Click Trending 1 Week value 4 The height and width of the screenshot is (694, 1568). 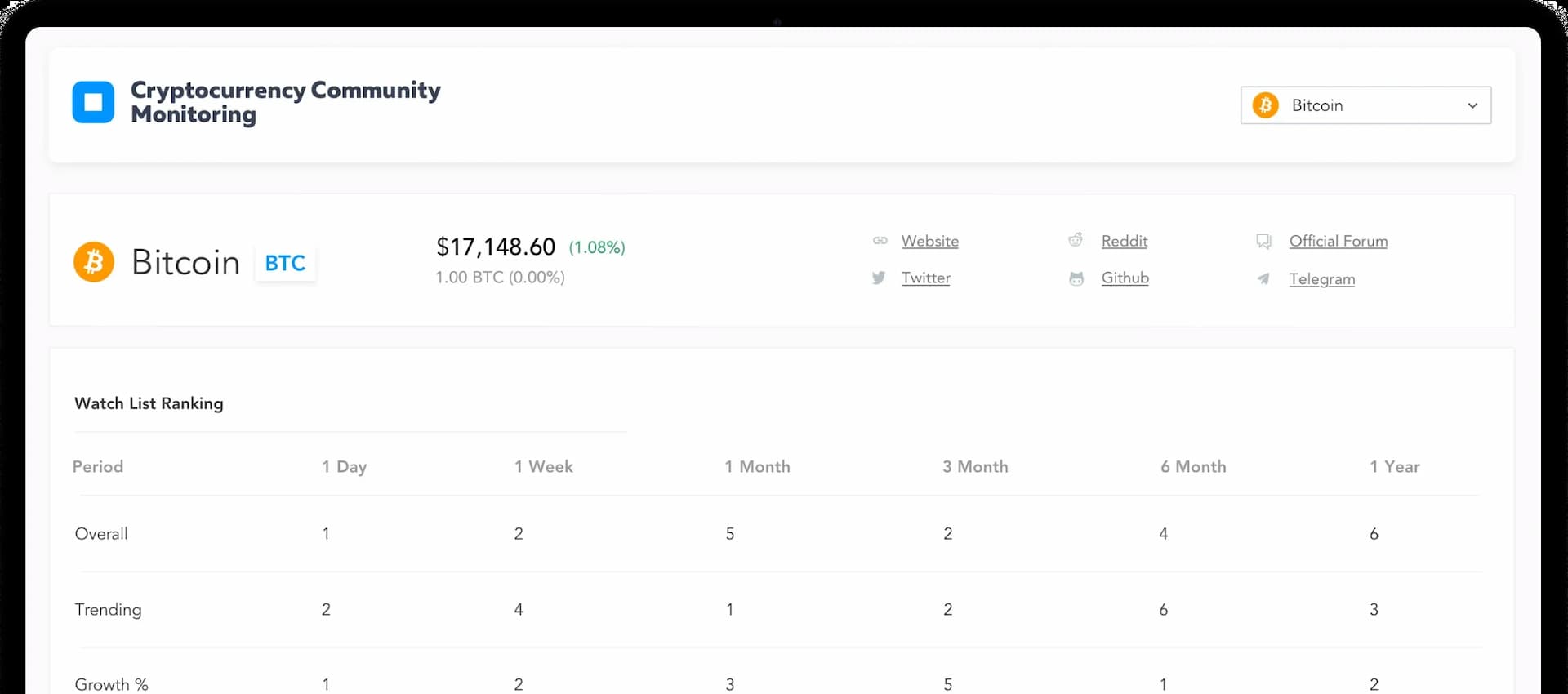519,609
